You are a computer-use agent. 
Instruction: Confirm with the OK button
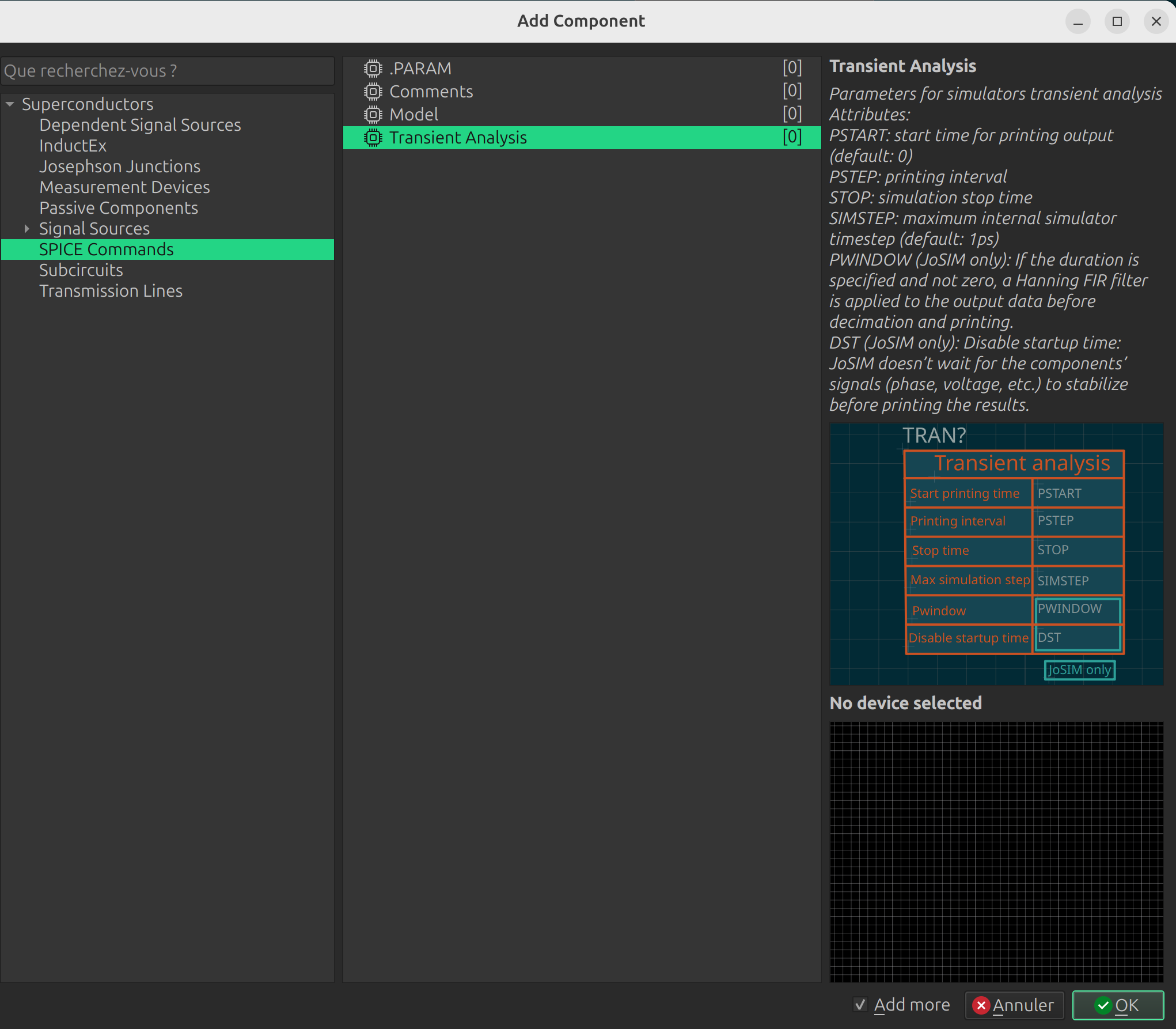click(1118, 1005)
